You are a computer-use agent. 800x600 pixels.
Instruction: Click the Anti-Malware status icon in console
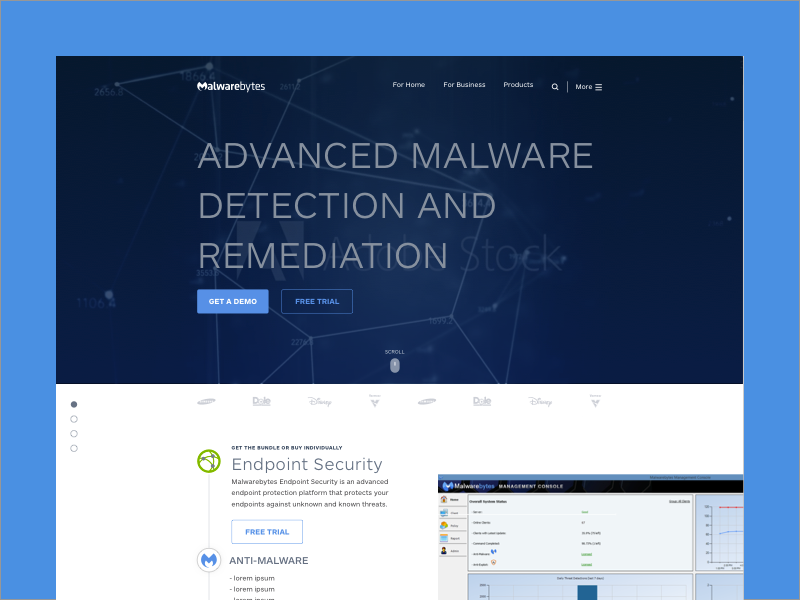tap(494, 552)
